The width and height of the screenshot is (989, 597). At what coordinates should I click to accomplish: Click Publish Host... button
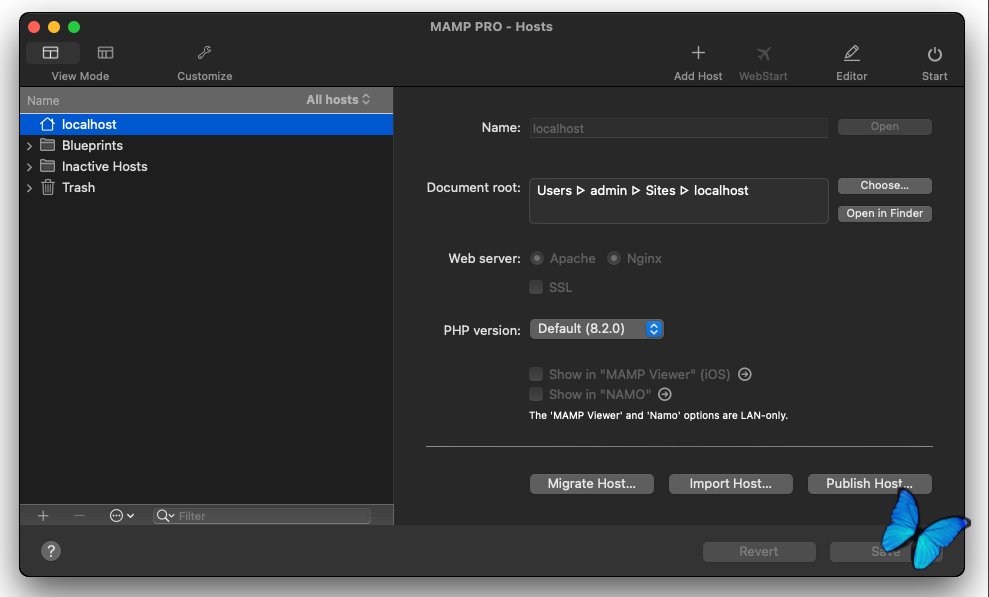[869, 484]
